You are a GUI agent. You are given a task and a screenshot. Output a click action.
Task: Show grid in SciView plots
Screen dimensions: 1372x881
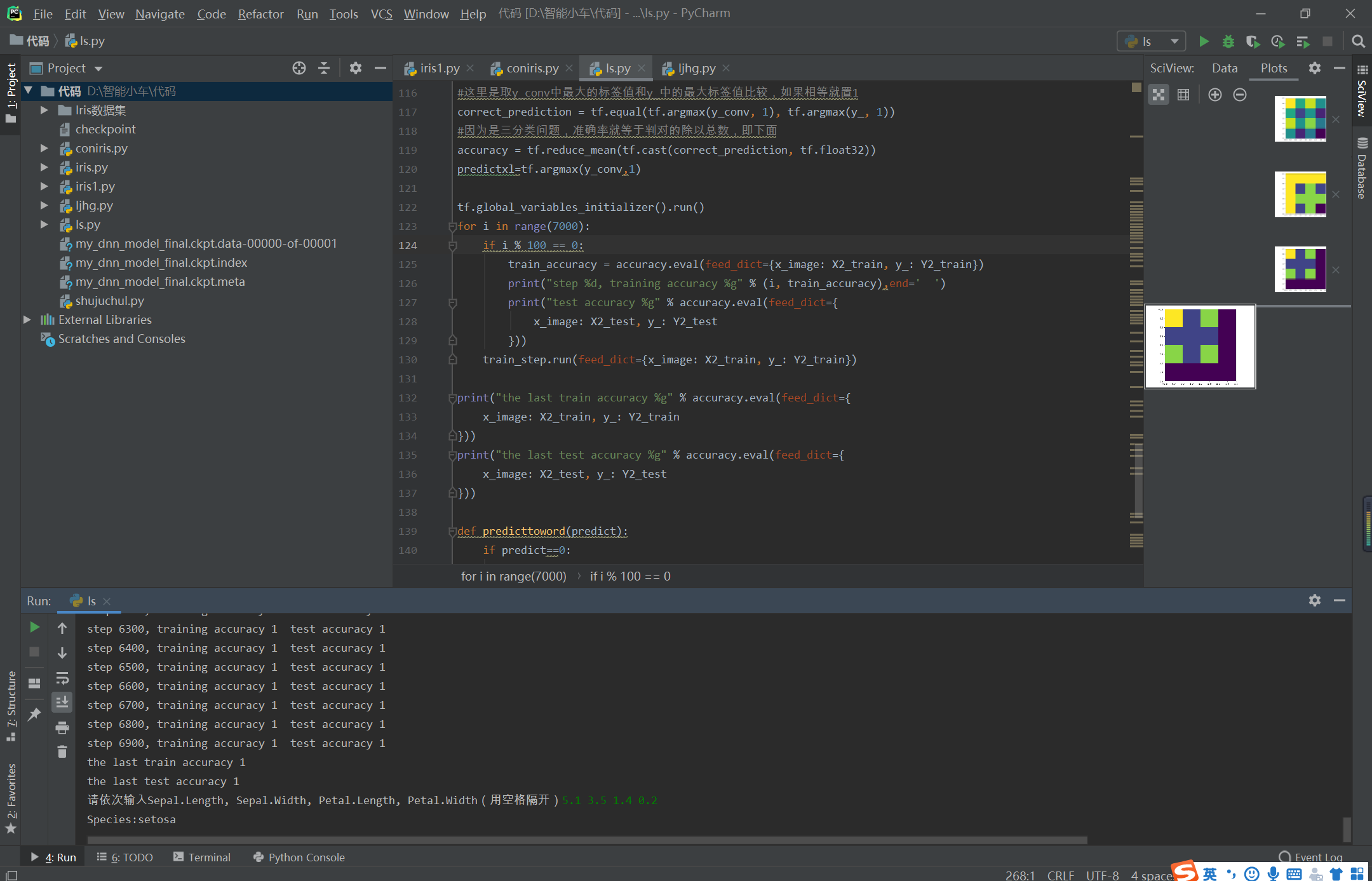pos(1183,95)
